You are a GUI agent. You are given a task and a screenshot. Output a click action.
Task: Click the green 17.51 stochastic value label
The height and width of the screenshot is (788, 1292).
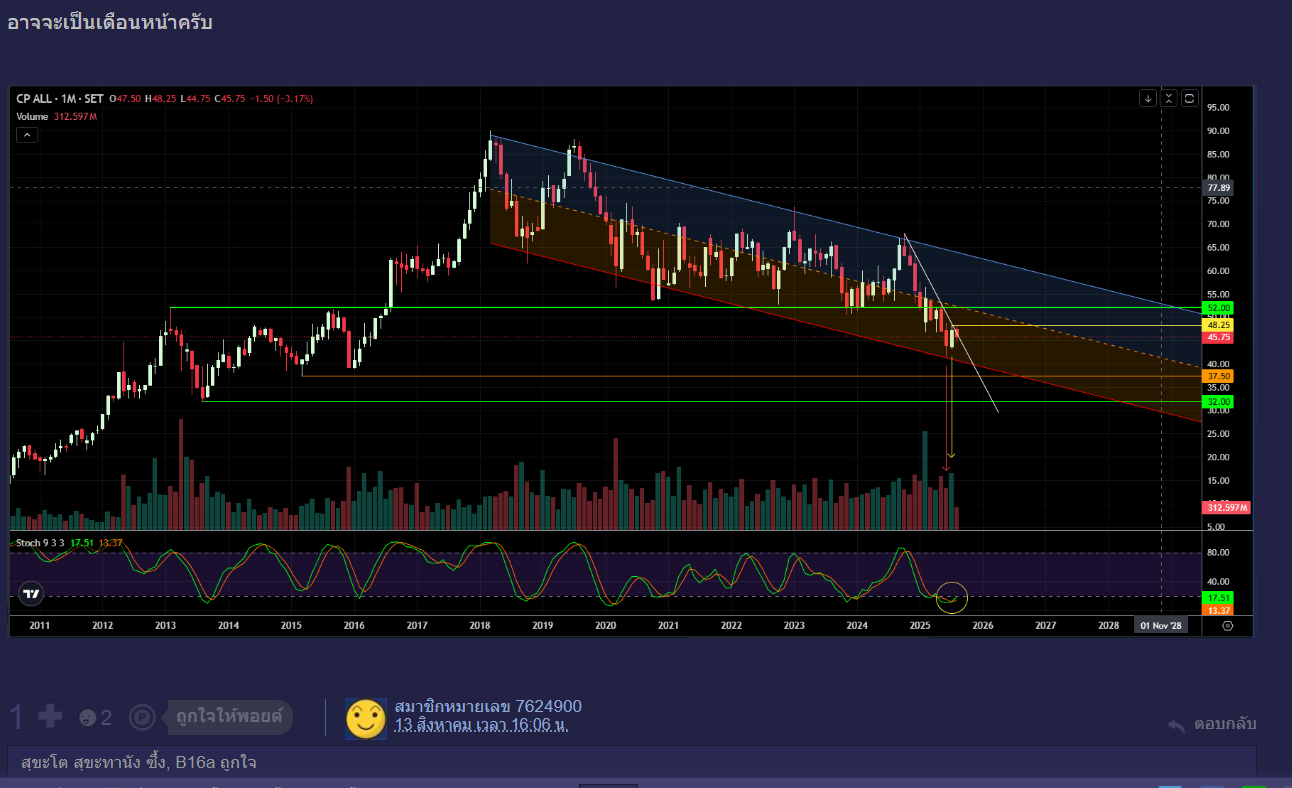pos(1219,597)
